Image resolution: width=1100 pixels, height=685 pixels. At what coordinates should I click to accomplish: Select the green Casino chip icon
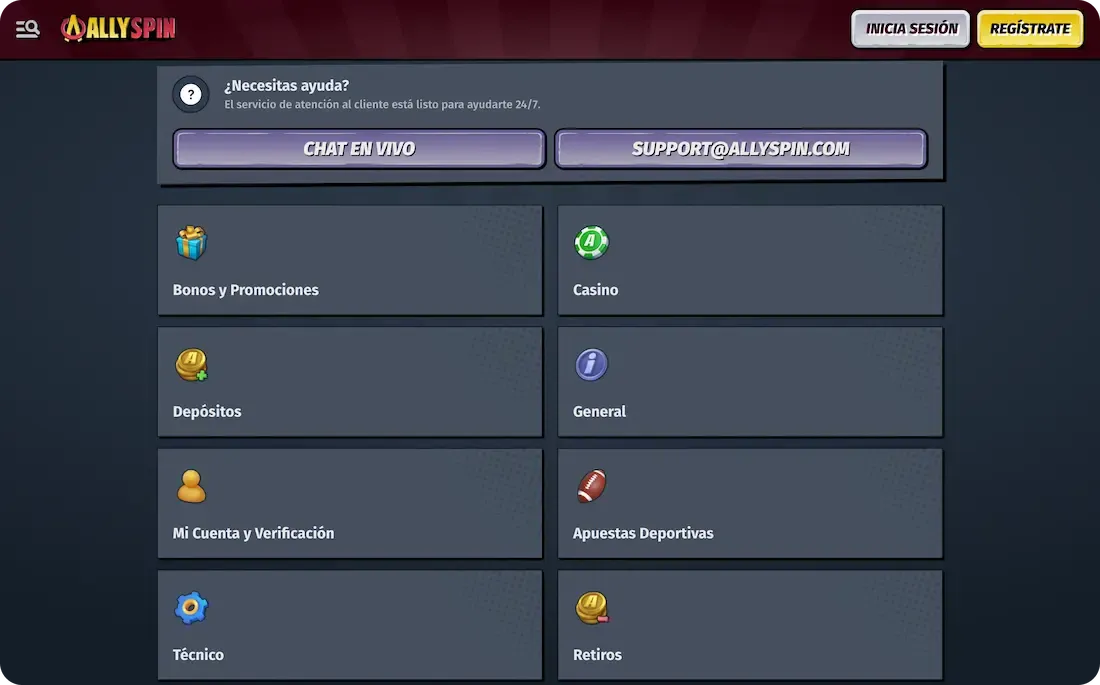click(x=591, y=242)
